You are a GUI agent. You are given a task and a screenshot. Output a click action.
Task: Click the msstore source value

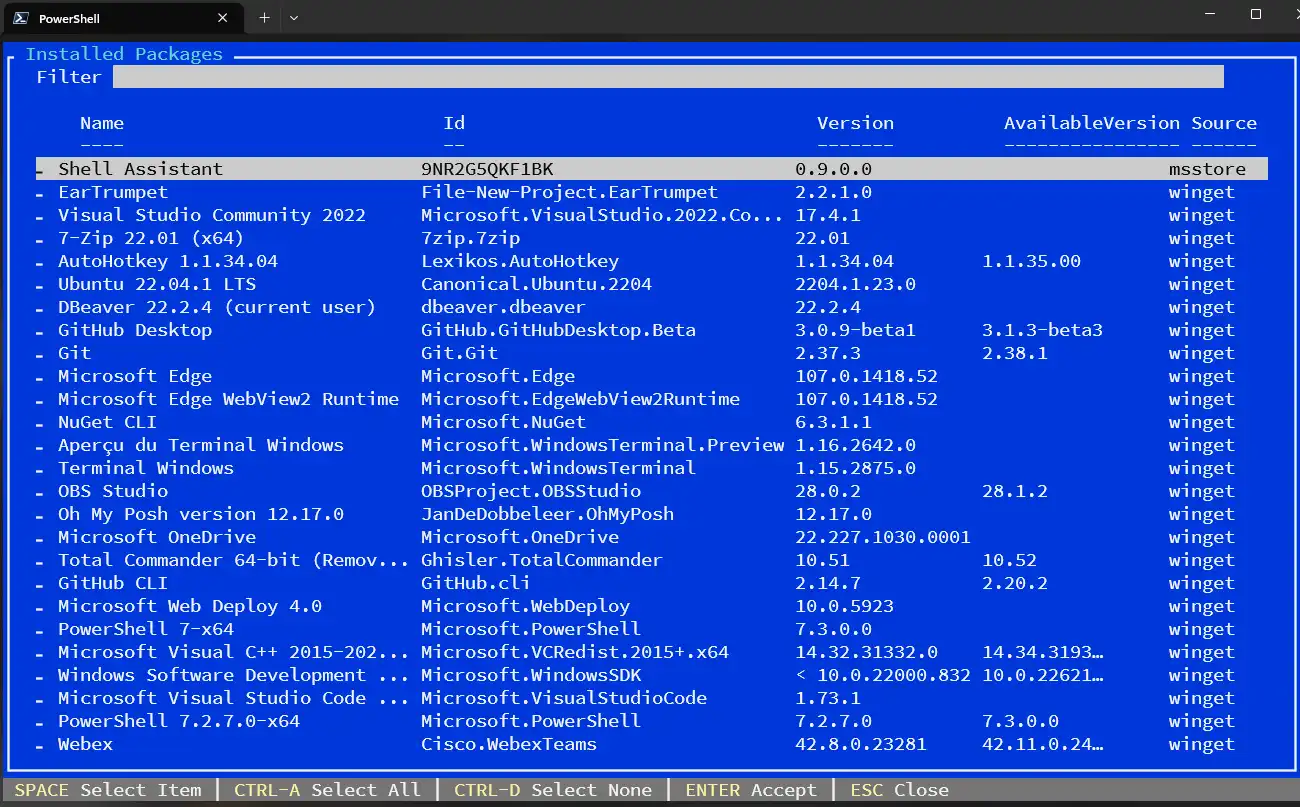[1208, 169]
